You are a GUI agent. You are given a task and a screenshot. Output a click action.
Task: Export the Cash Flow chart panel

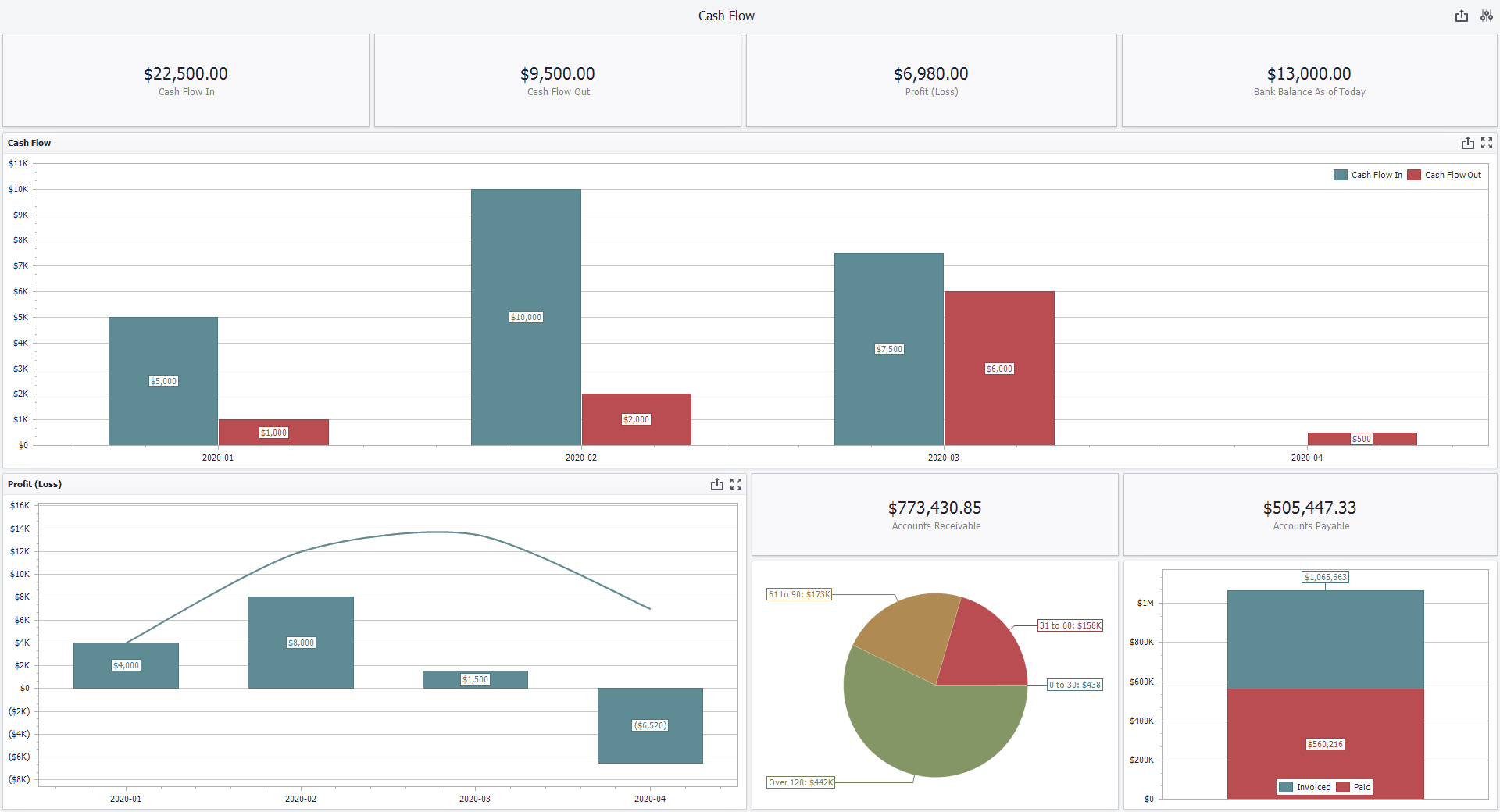tap(1468, 143)
